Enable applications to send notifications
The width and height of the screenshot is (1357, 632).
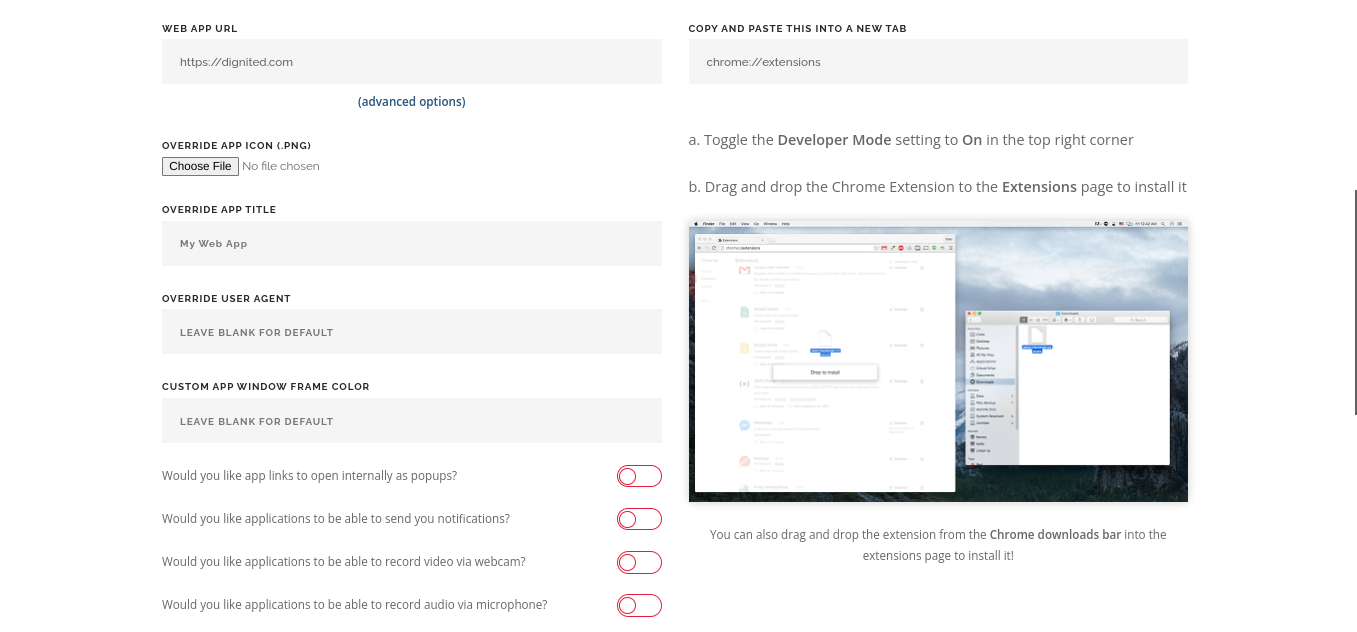point(639,519)
